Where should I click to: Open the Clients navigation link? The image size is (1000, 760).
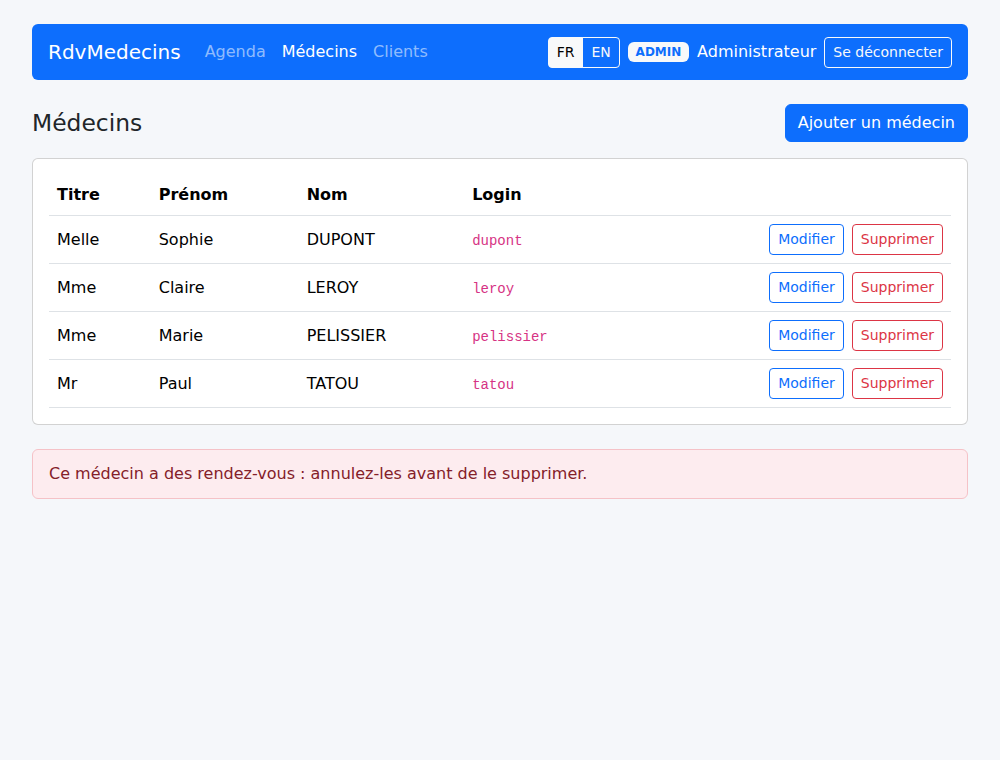(401, 52)
